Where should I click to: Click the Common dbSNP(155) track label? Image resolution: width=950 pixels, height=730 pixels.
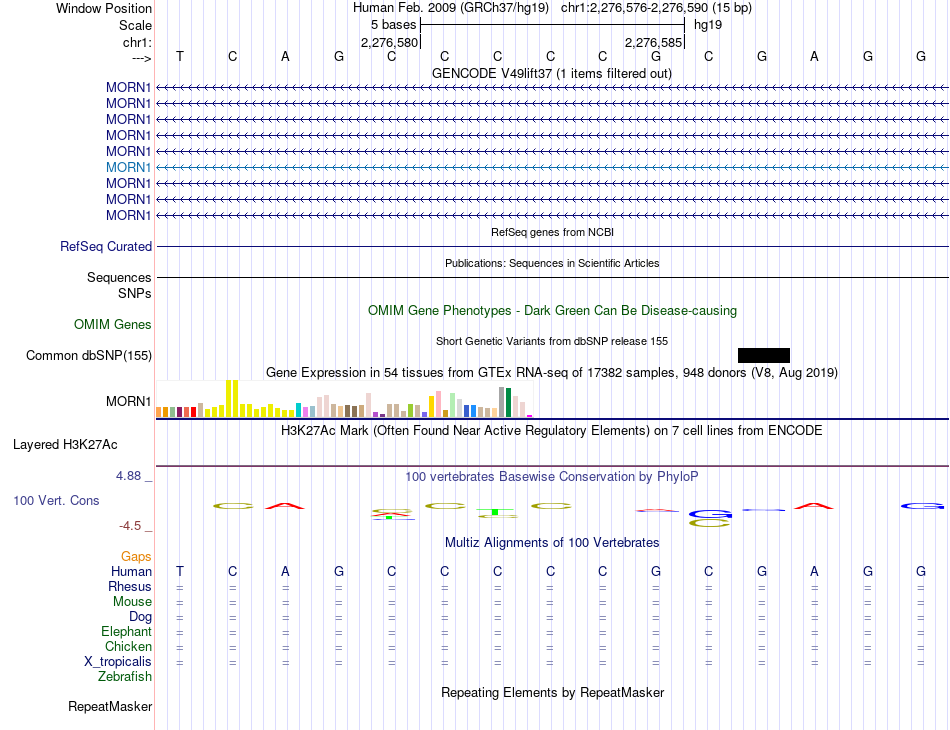click(x=89, y=356)
